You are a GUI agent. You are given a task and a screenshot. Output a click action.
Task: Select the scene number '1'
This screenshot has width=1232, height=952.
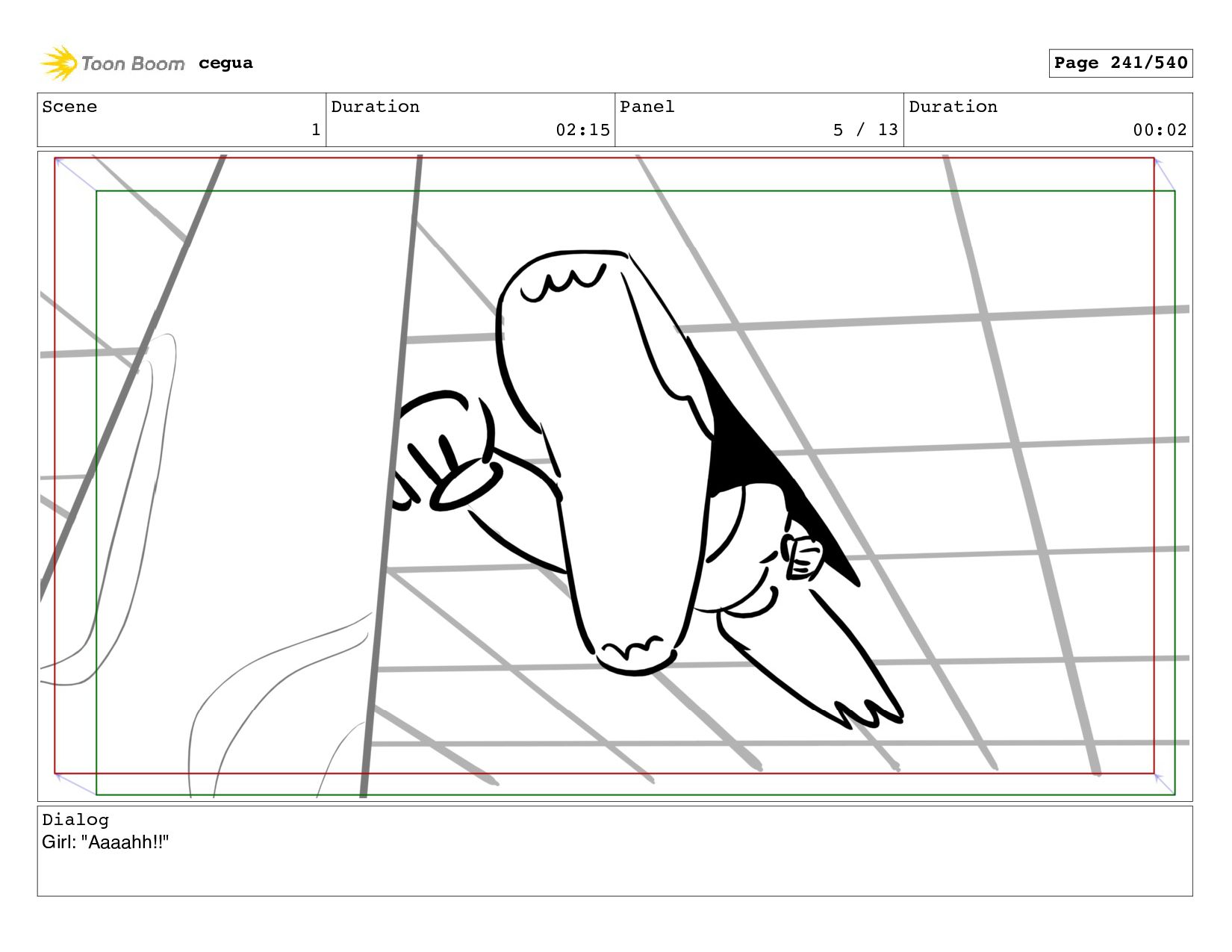pos(316,130)
